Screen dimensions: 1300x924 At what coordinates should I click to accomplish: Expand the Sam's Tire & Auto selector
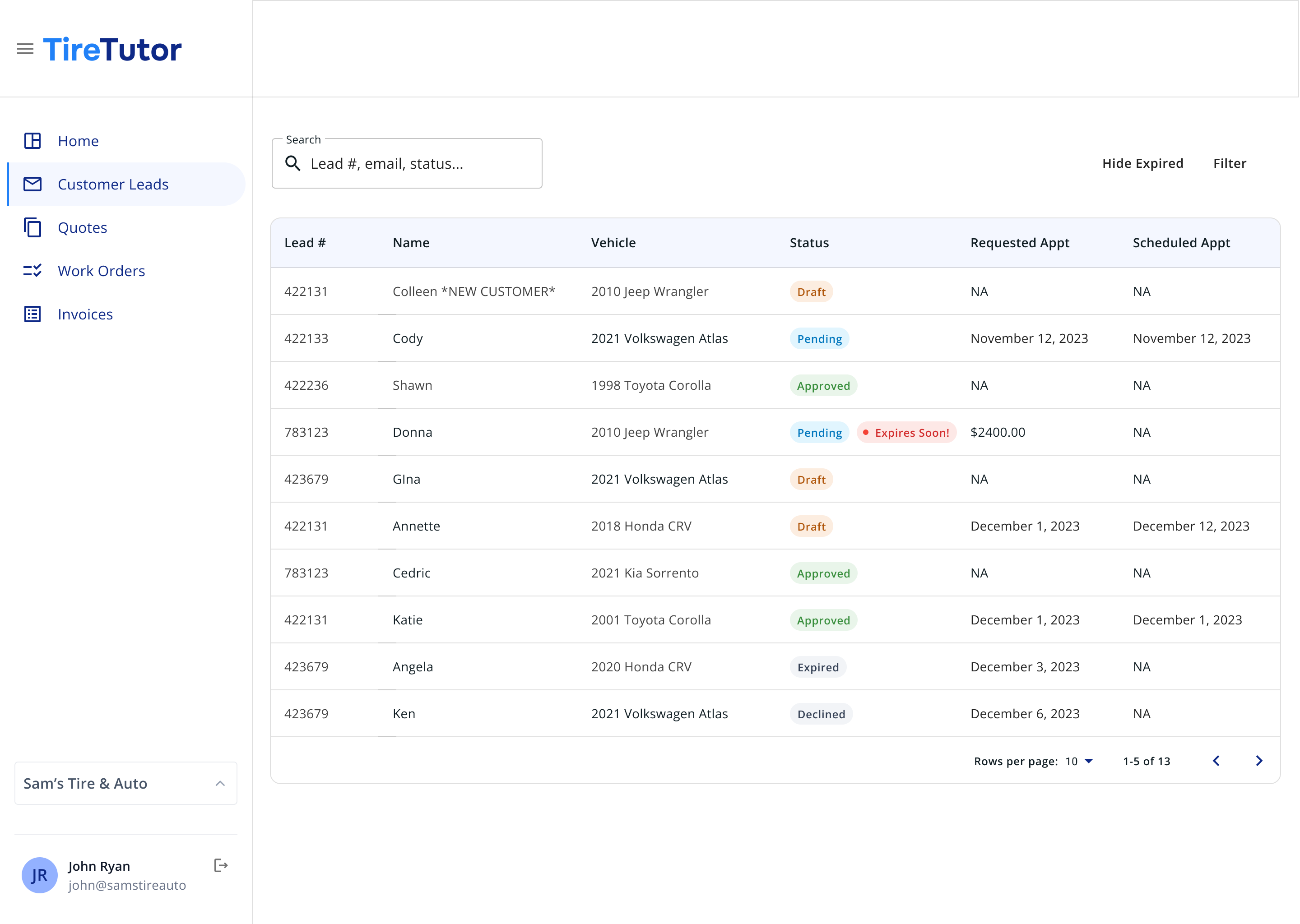pyautogui.click(x=125, y=783)
